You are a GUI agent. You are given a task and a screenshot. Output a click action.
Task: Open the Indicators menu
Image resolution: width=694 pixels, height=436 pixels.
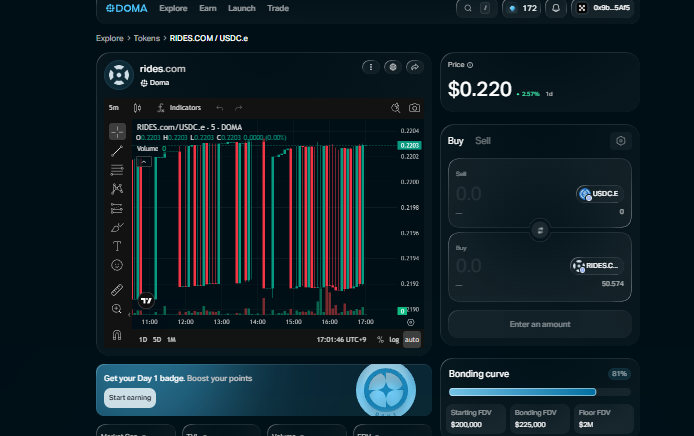pos(180,108)
